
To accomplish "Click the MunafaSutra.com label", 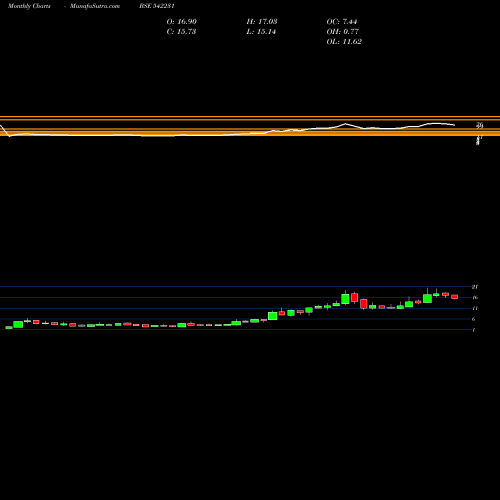I will 95,6.
